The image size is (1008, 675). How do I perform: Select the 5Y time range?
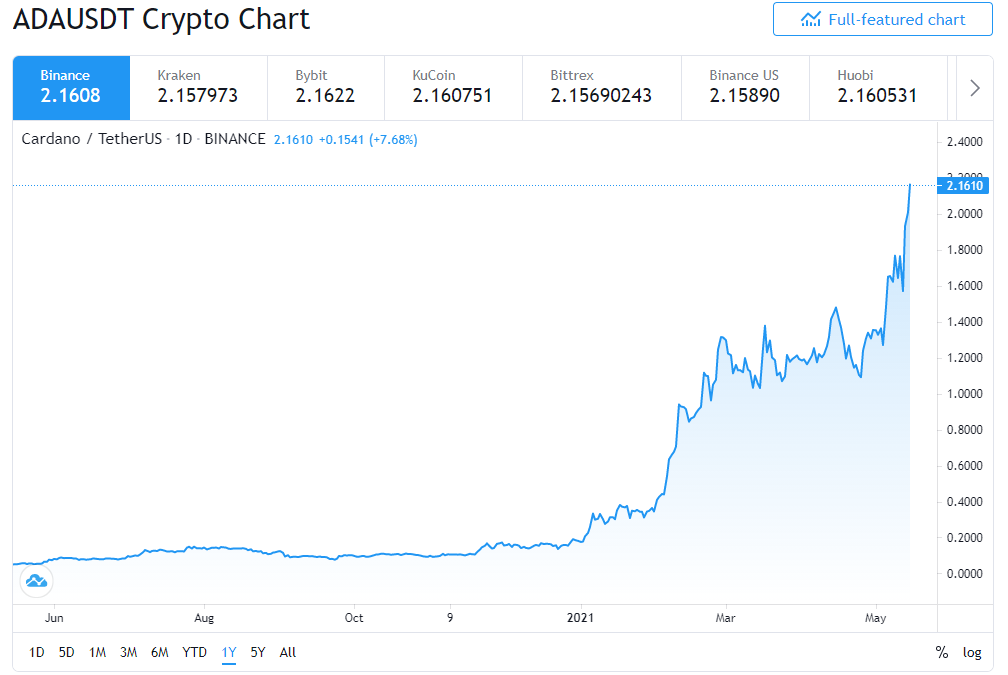(258, 652)
